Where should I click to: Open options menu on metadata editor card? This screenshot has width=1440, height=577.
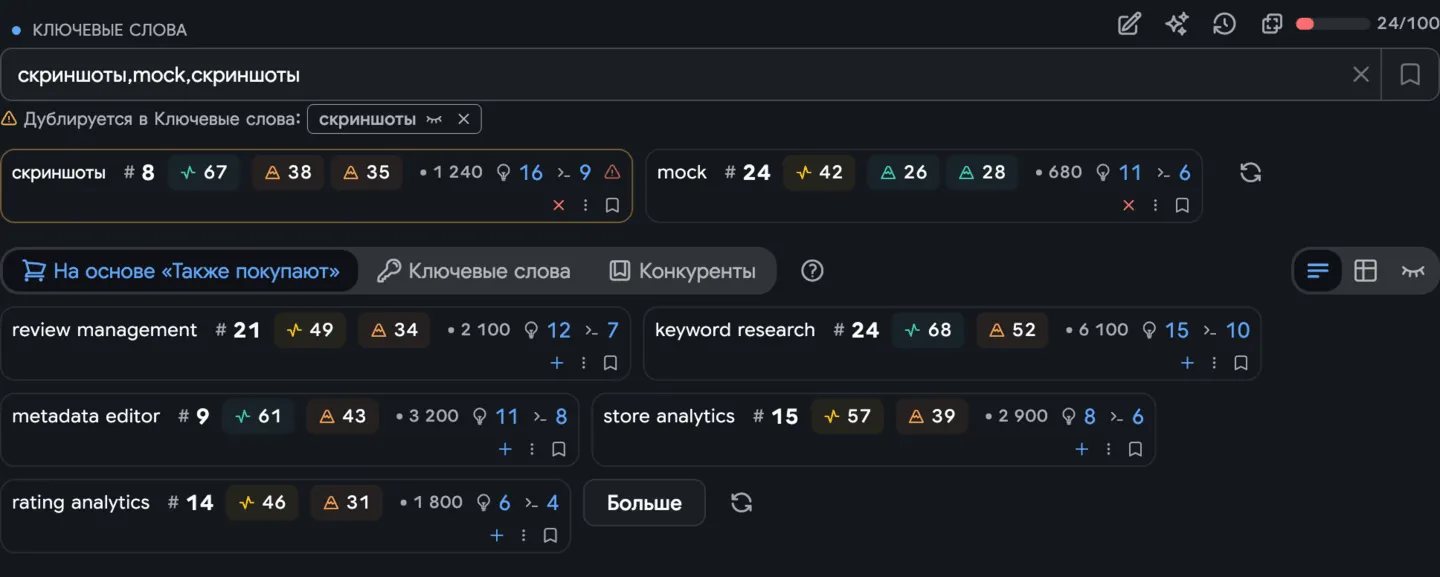coord(532,449)
